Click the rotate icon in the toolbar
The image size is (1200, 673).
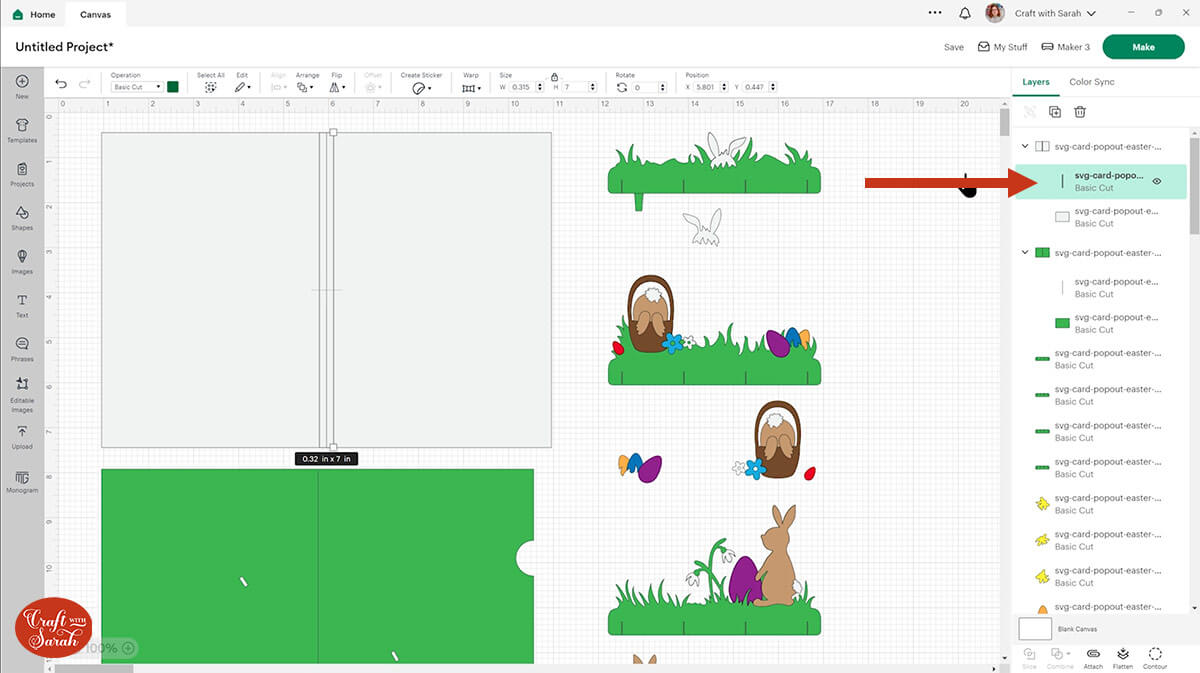click(x=622, y=87)
